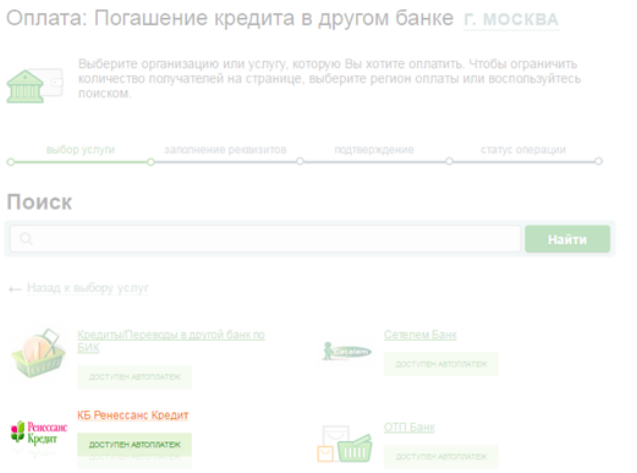Click the magnifier icon in search field
The height and width of the screenshot is (473, 637).
(26, 239)
